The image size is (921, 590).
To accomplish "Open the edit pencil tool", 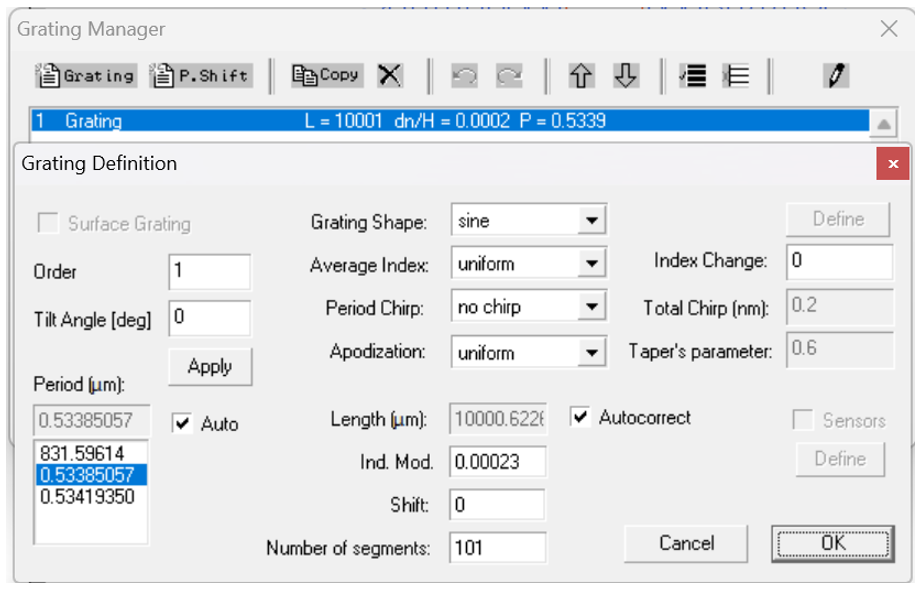I will 837,75.
